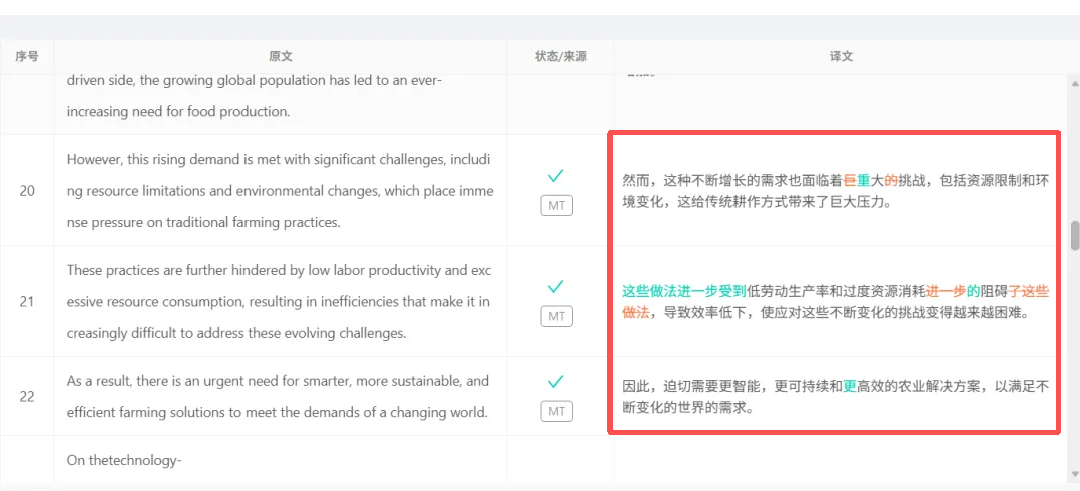Select the source cell 'On thetechnology-'
1080x491 pixels.
click(123, 460)
